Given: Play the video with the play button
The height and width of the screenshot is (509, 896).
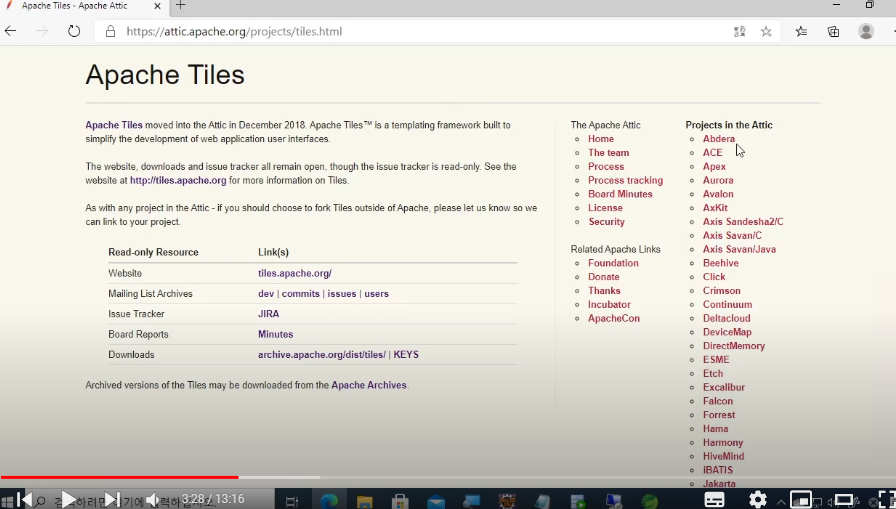Looking at the screenshot, I should [x=68, y=499].
